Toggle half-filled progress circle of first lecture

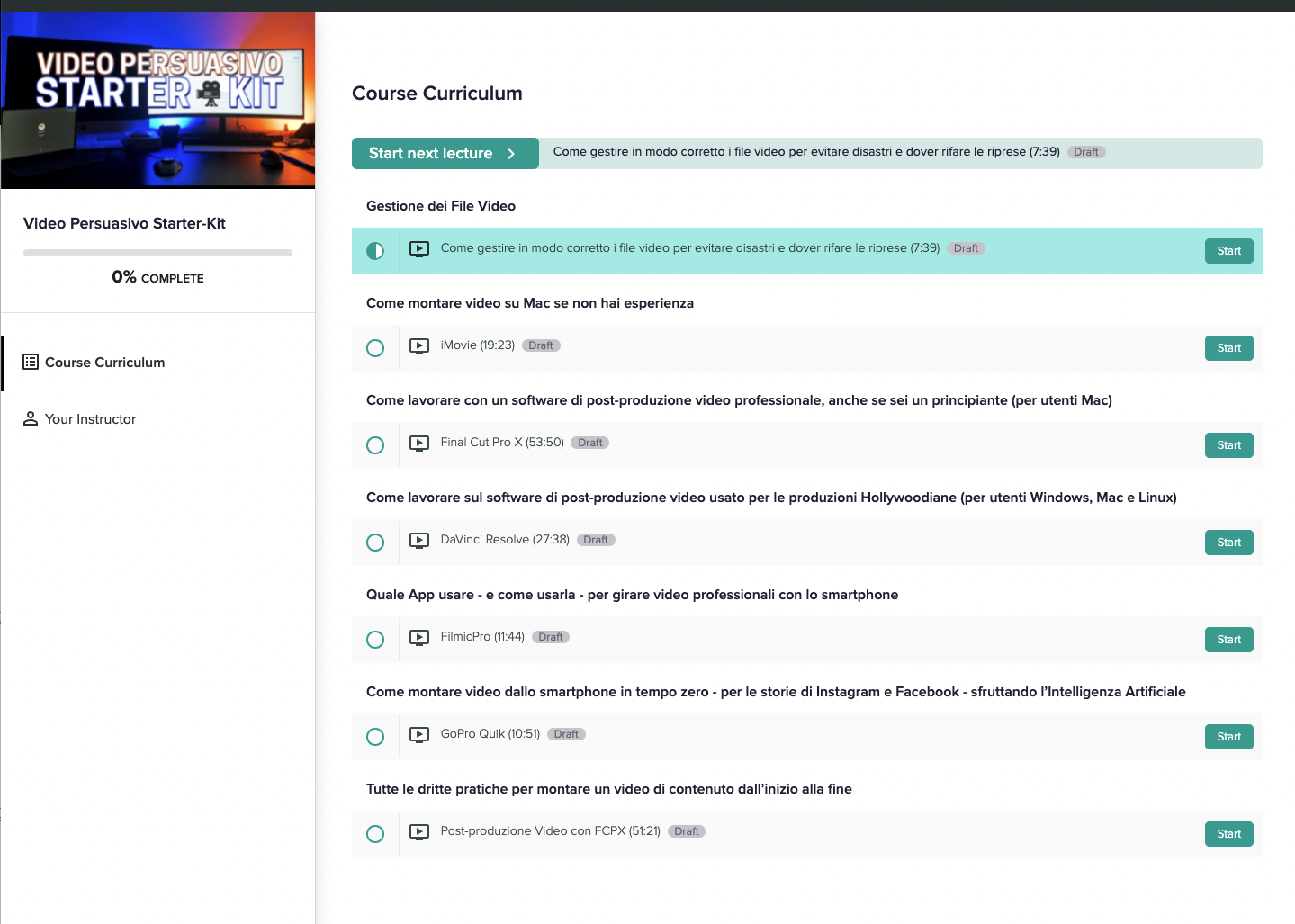[x=375, y=251]
